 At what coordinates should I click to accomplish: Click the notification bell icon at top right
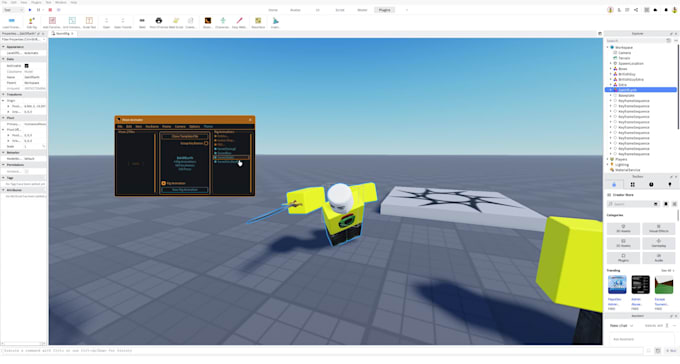(x=666, y=10)
